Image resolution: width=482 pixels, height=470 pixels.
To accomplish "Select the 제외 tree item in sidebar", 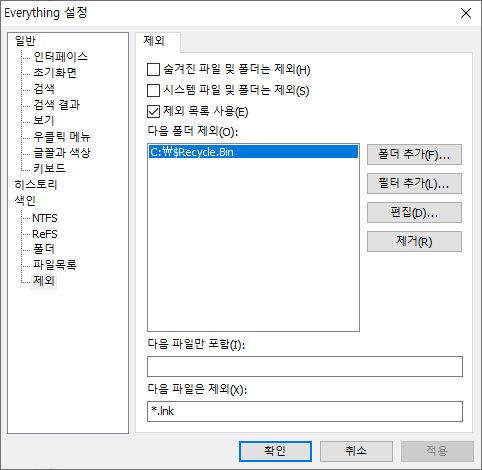I will tap(44, 281).
